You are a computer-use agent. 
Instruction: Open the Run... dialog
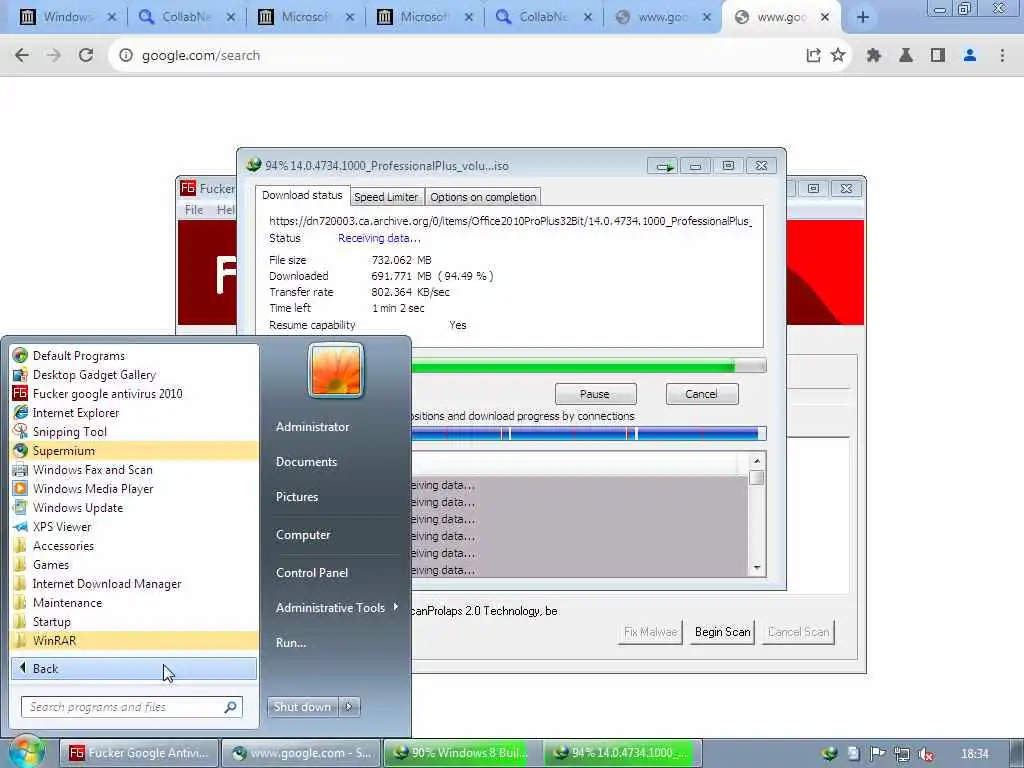[x=291, y=643]
